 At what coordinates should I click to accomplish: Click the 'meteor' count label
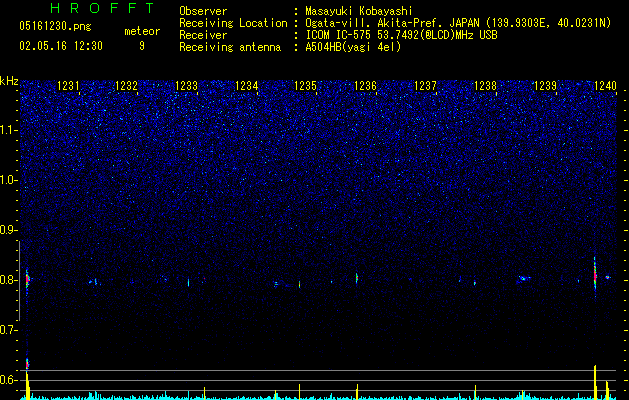[x=142, y=31]
